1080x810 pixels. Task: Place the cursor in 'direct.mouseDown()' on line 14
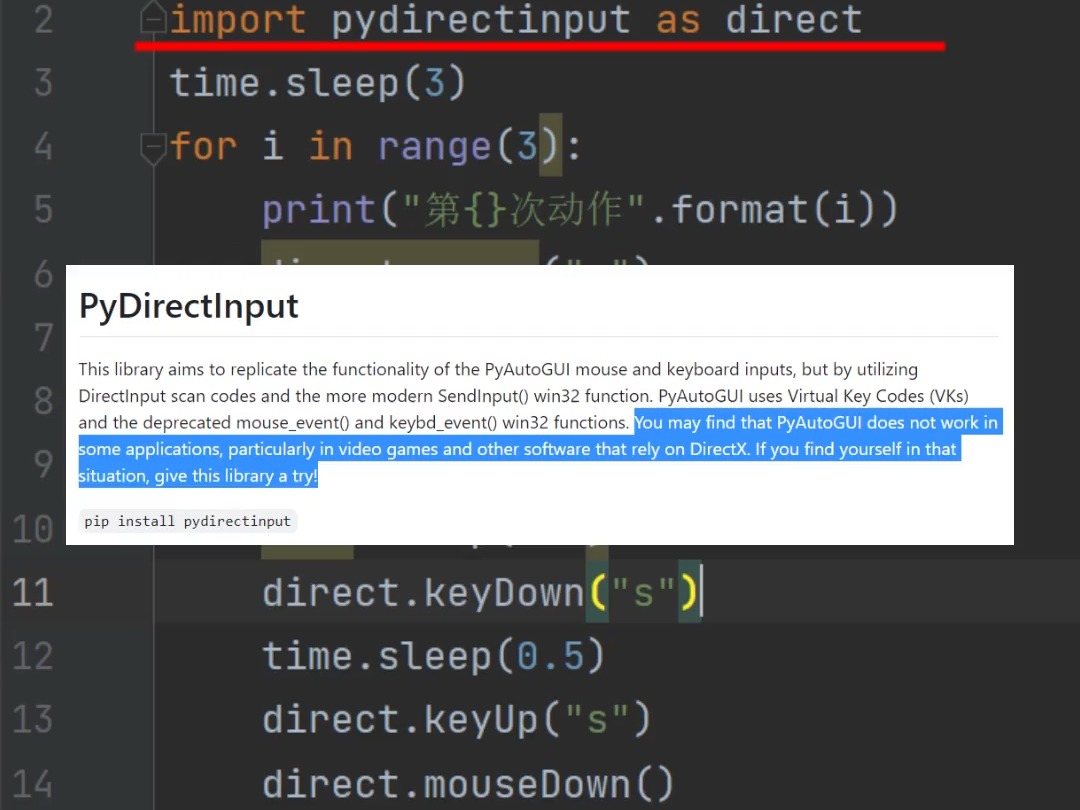[x=468, y=784]
